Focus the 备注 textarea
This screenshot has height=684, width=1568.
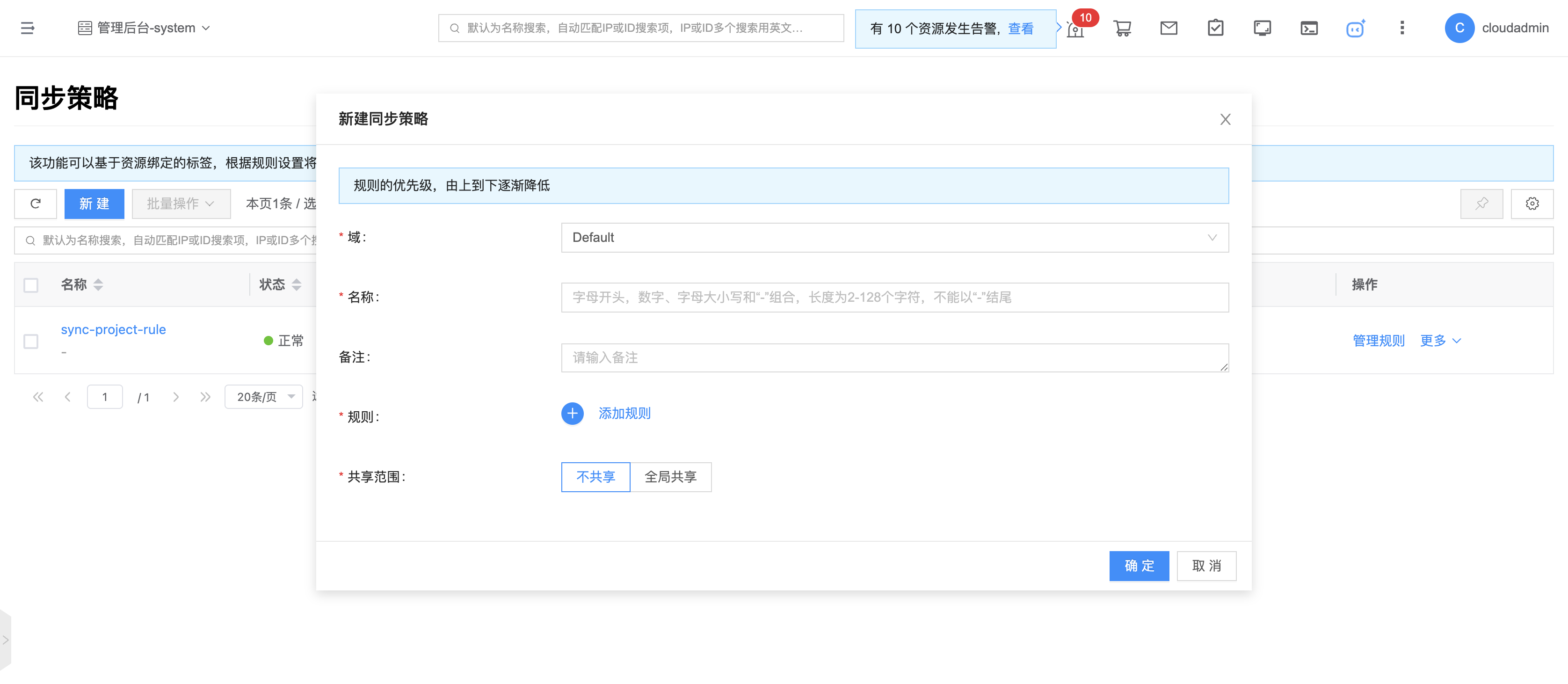pyautogui.click(x=894, y=357)
